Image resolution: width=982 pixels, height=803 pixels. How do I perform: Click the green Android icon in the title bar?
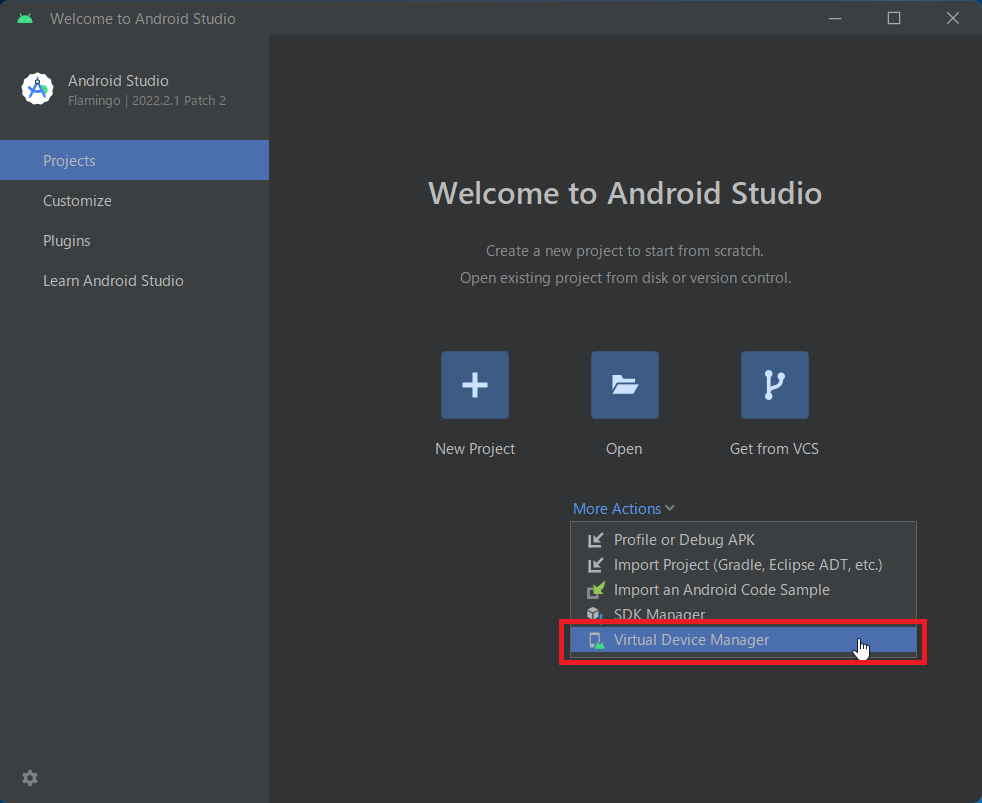pos(25,18)
